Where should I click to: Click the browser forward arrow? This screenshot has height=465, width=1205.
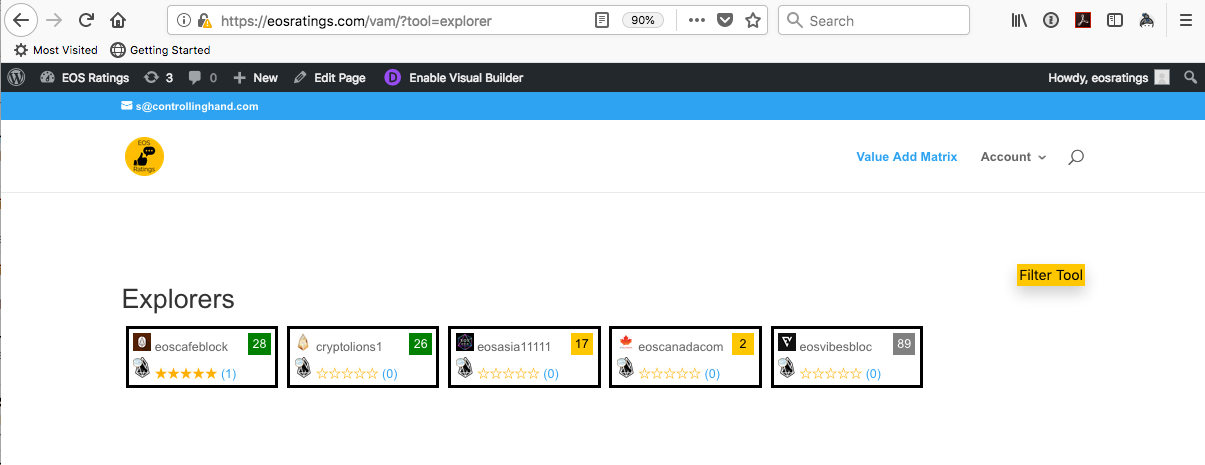(55, 19)
